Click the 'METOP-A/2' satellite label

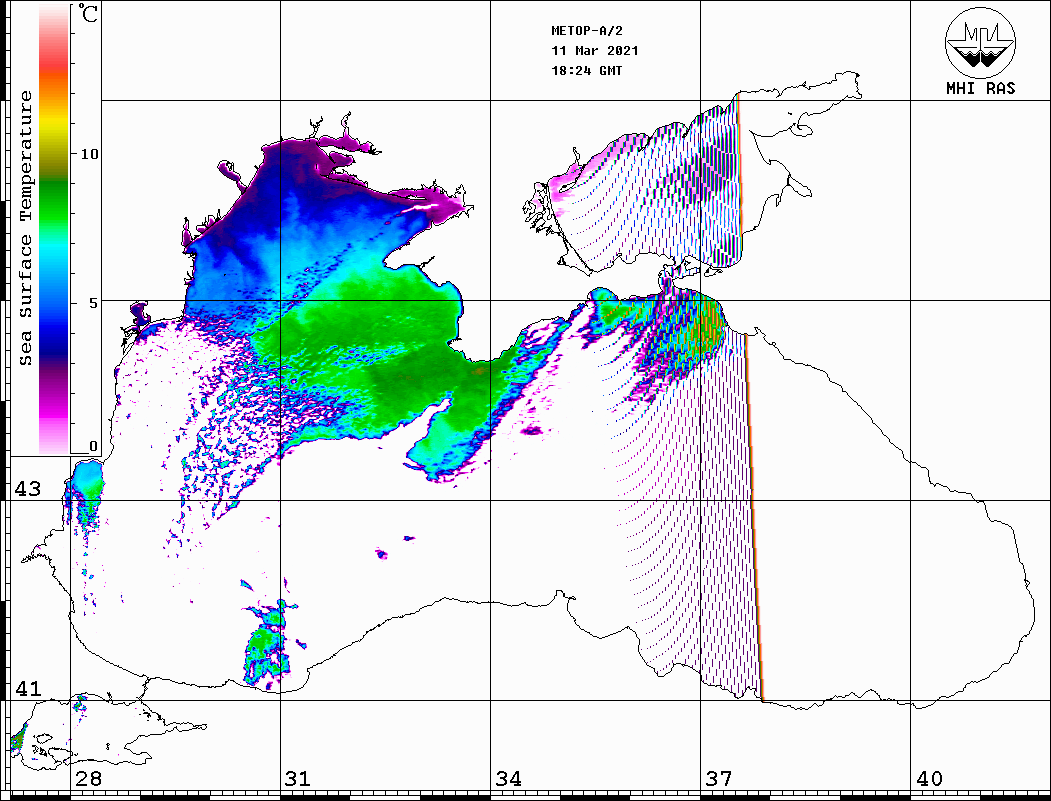point(587,31)
